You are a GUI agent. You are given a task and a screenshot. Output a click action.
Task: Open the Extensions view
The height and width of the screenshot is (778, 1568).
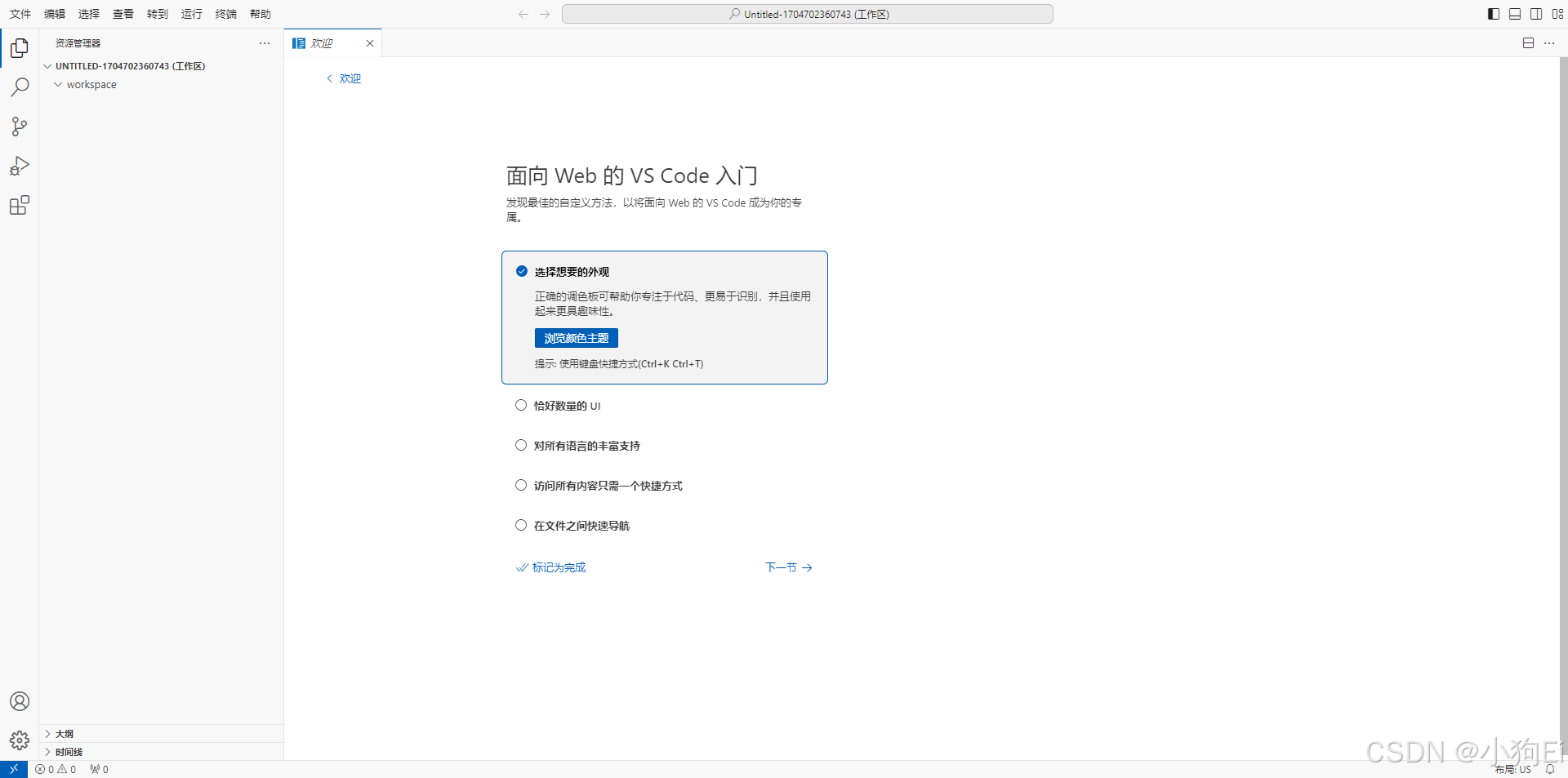click(x=20, y=205)
